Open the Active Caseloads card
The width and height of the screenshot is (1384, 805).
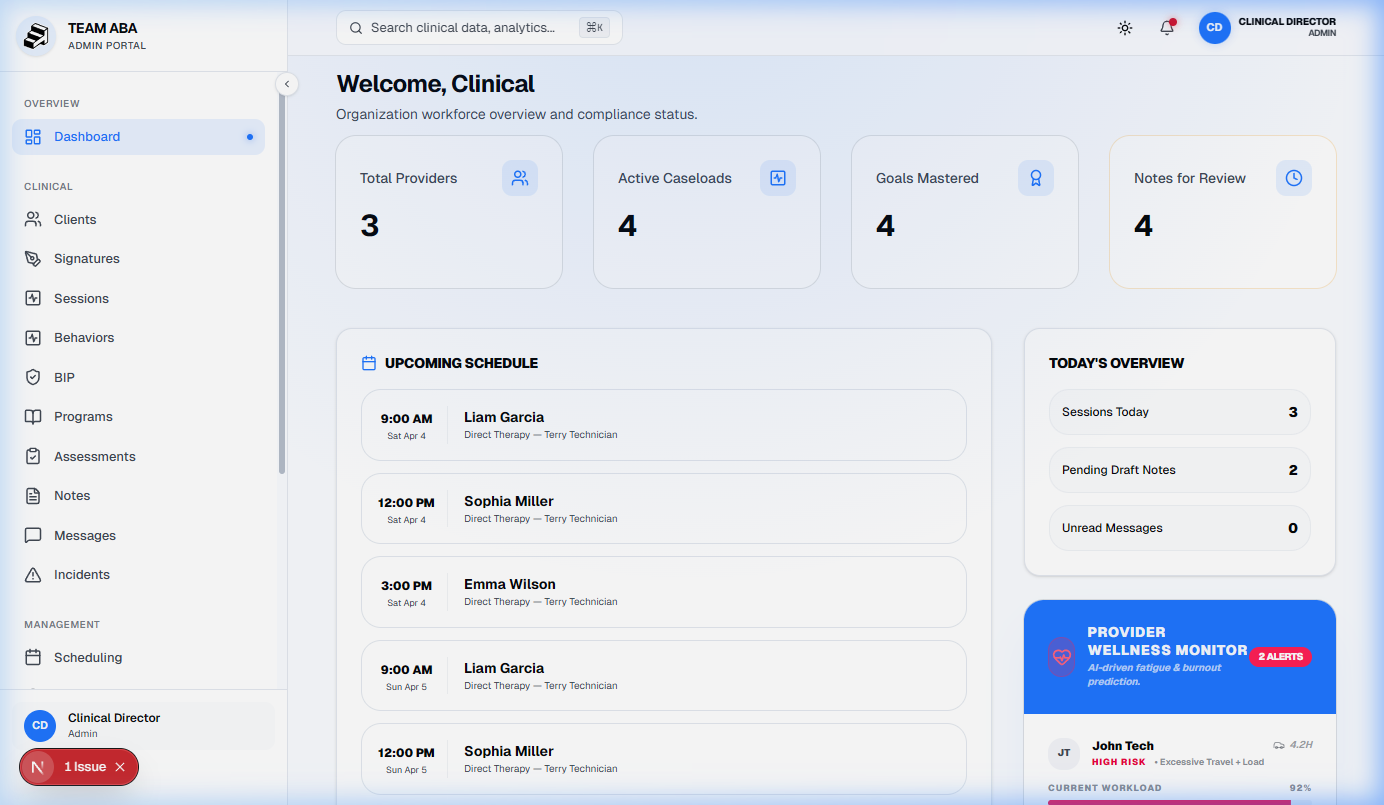[707, 212]
